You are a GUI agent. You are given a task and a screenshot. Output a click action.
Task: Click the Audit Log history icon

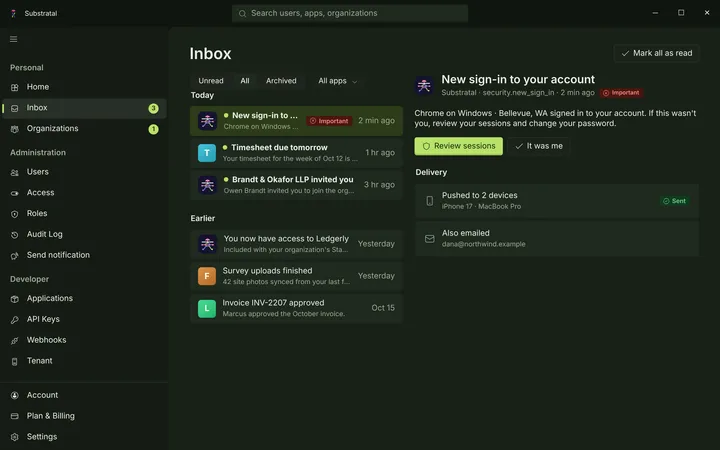pos(15,235)
